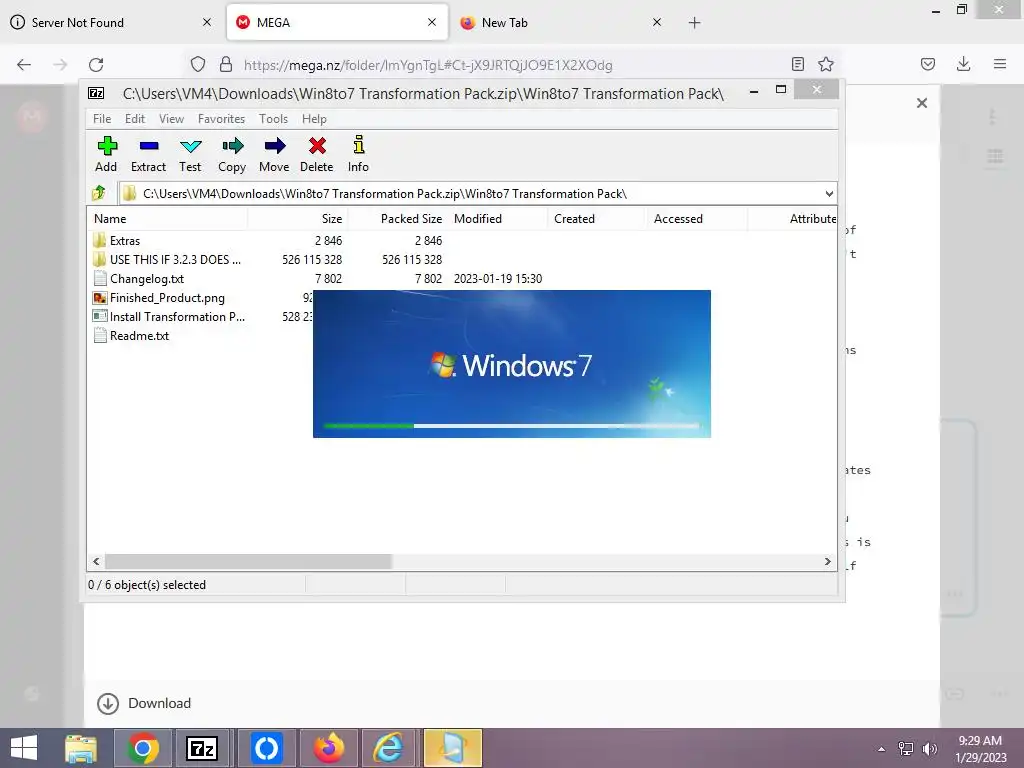Screen dimensions: 1024x768
Task: Click the Firefox URL address bar
Action: tap(512, 65)
